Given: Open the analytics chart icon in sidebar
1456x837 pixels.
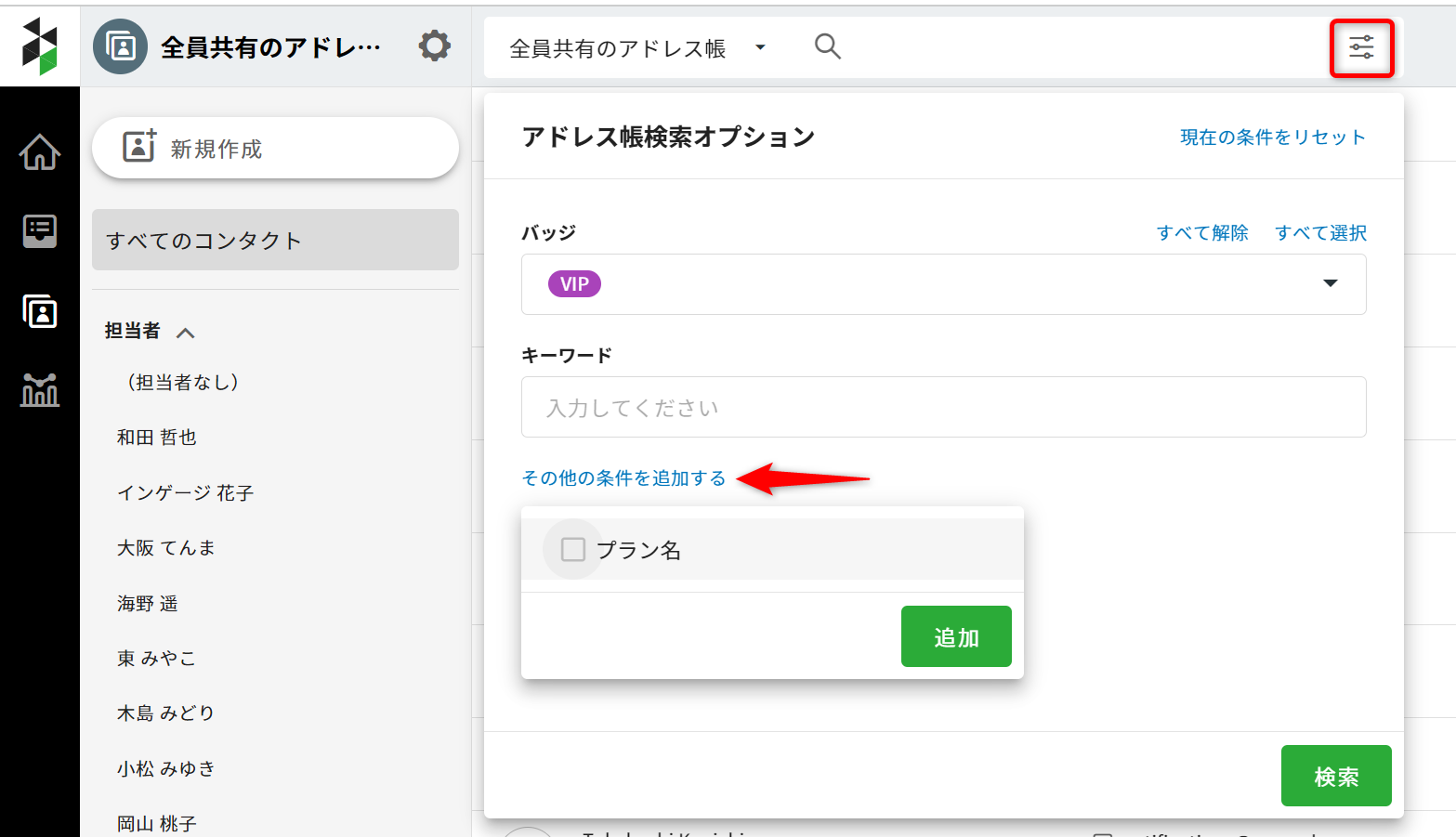Looking at the screenshot, I should pos(40,390).
